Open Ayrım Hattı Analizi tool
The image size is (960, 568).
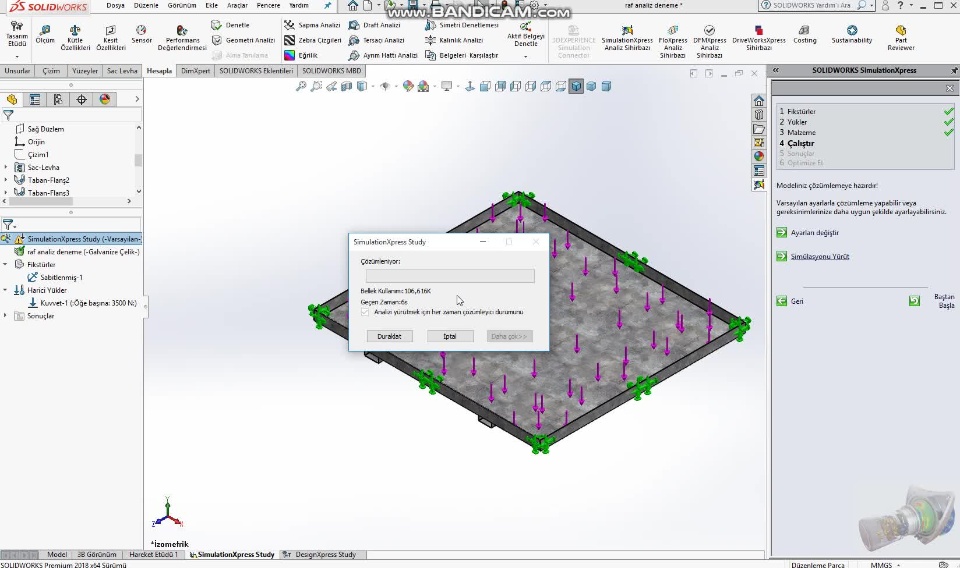pos(383,55)
